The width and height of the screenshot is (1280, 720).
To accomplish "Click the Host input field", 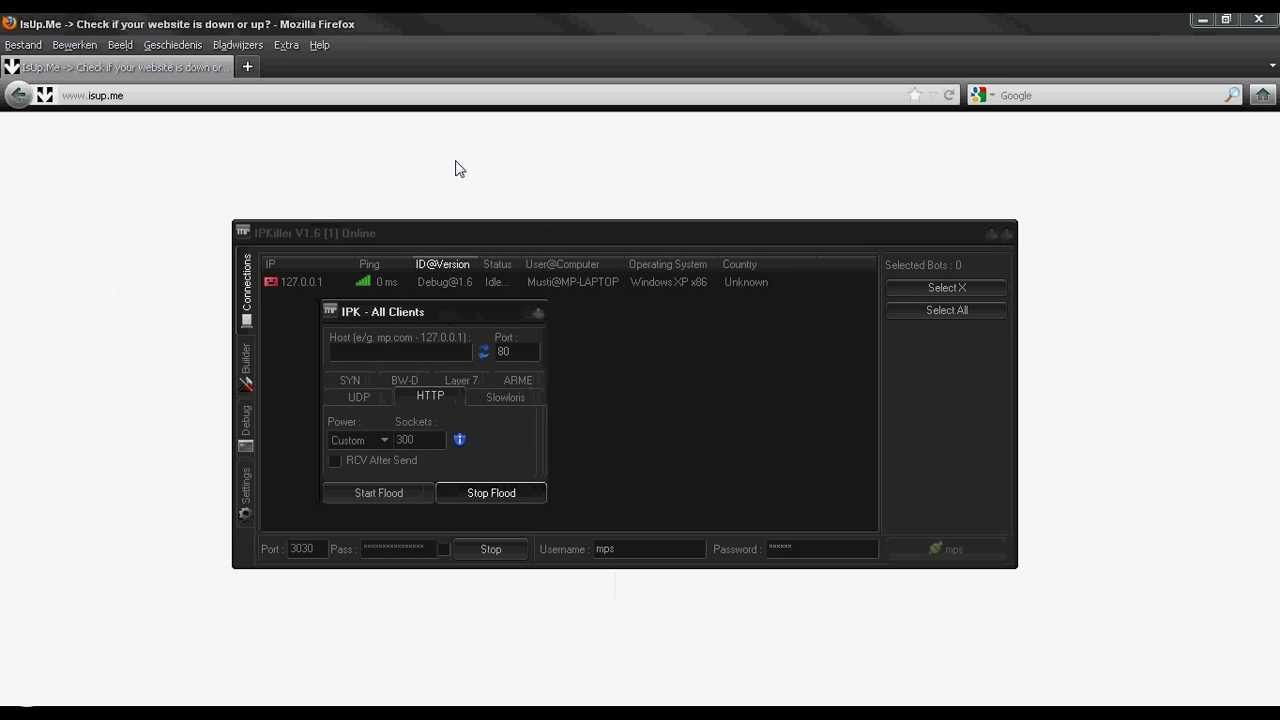I will click(401, 352).
